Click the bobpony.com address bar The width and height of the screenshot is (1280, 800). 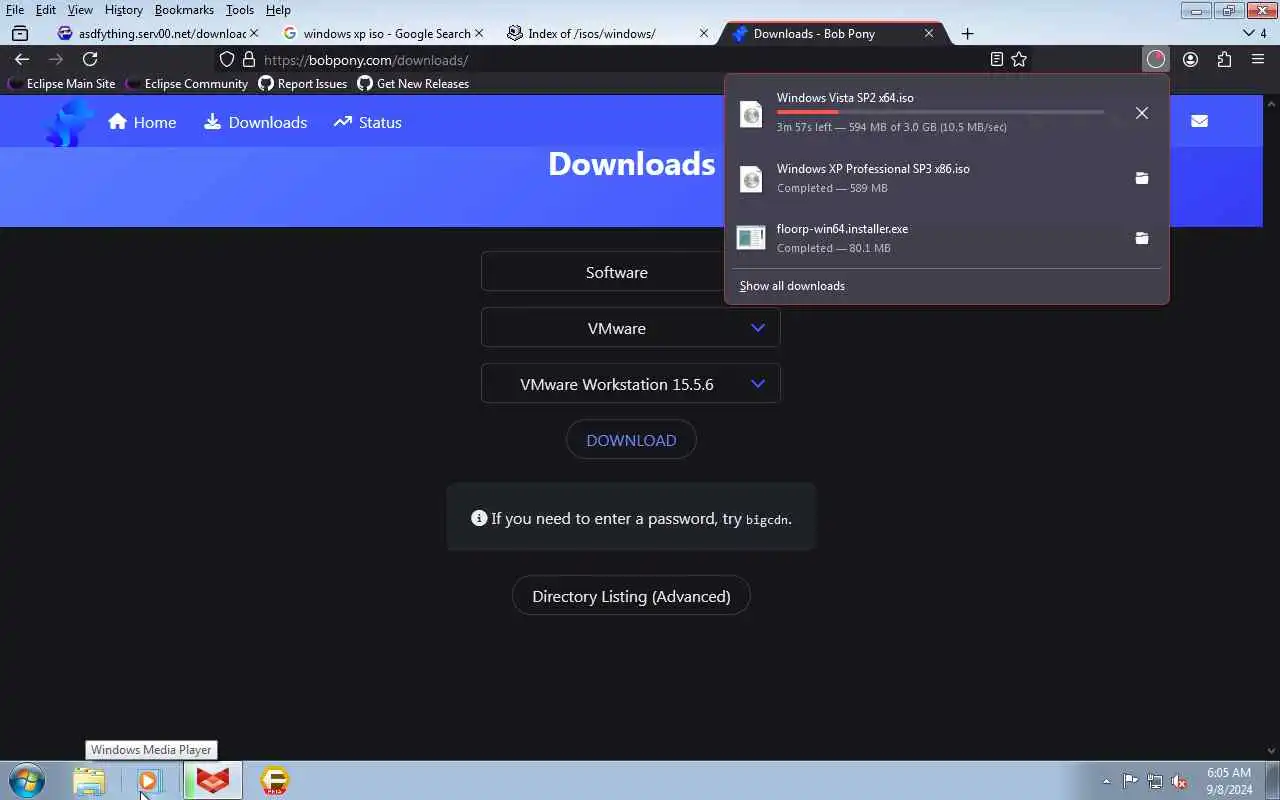coord(620,60)
